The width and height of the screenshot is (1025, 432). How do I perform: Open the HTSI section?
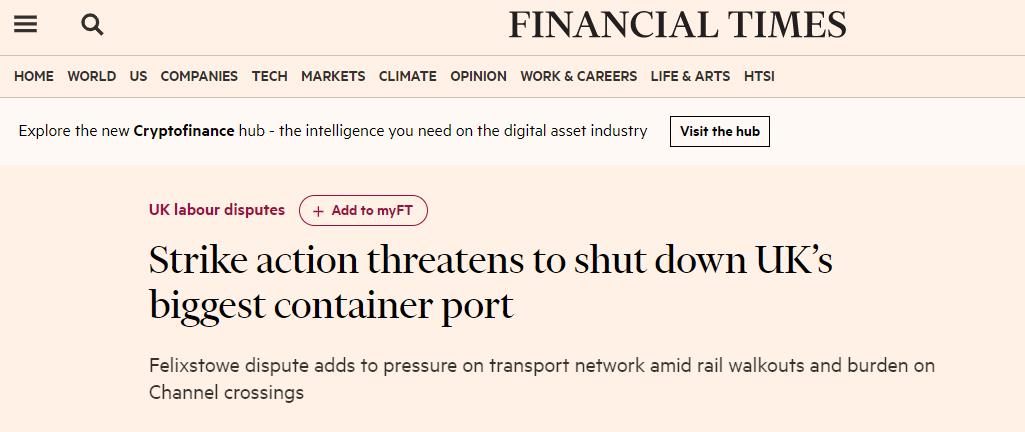(x=759, y=76)
